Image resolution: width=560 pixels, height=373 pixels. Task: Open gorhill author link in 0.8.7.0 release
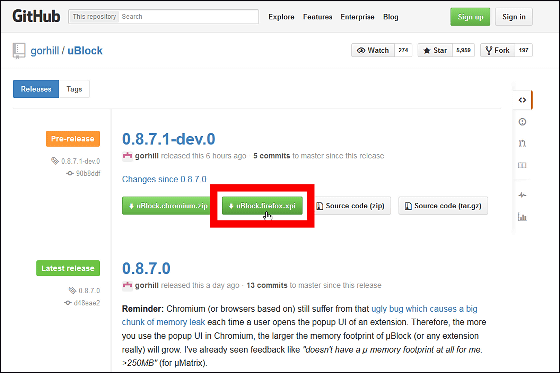pyautogui.click(x=147, y=285)
